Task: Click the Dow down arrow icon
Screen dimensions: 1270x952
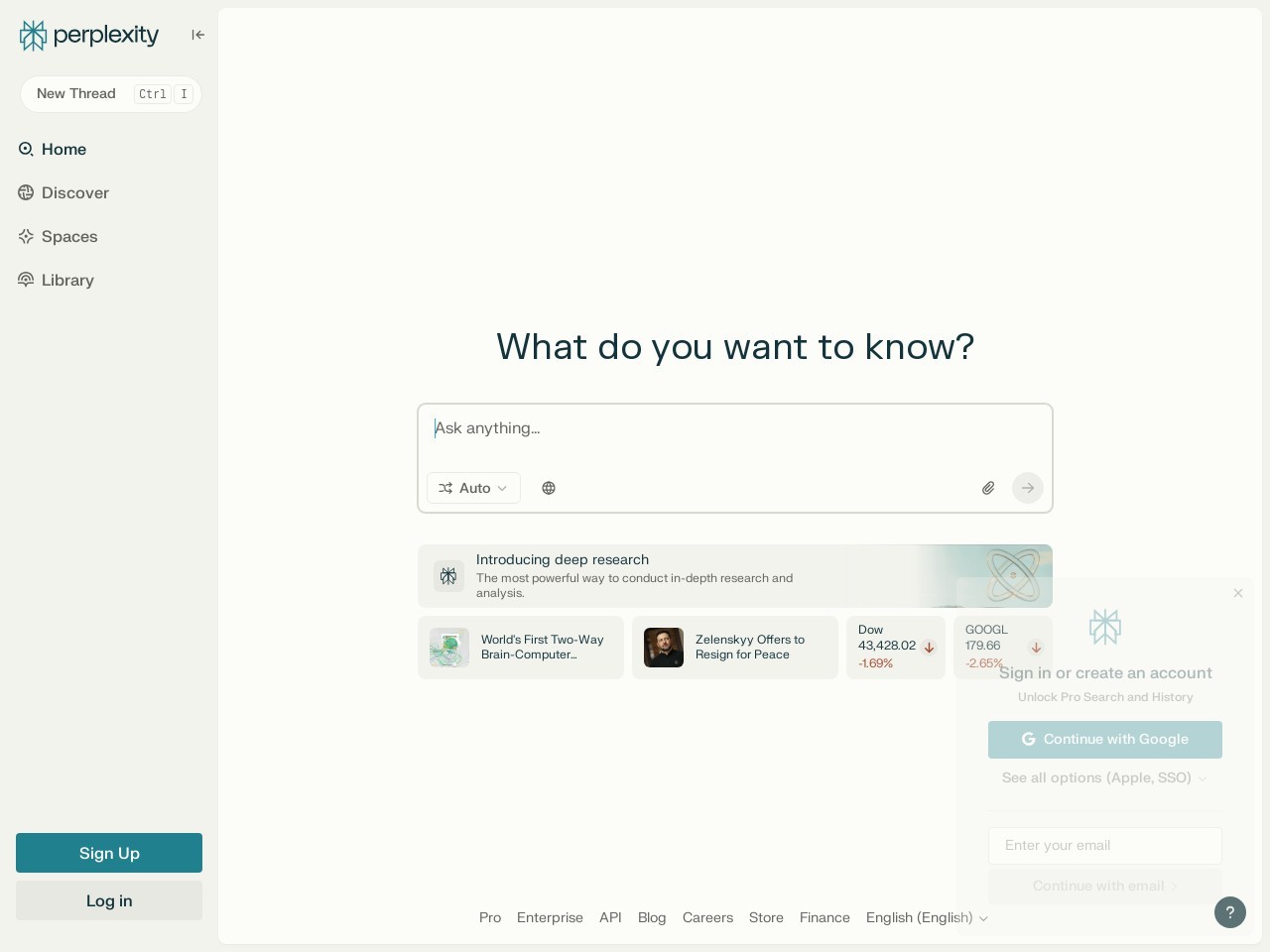Action: tap(930, 648)
